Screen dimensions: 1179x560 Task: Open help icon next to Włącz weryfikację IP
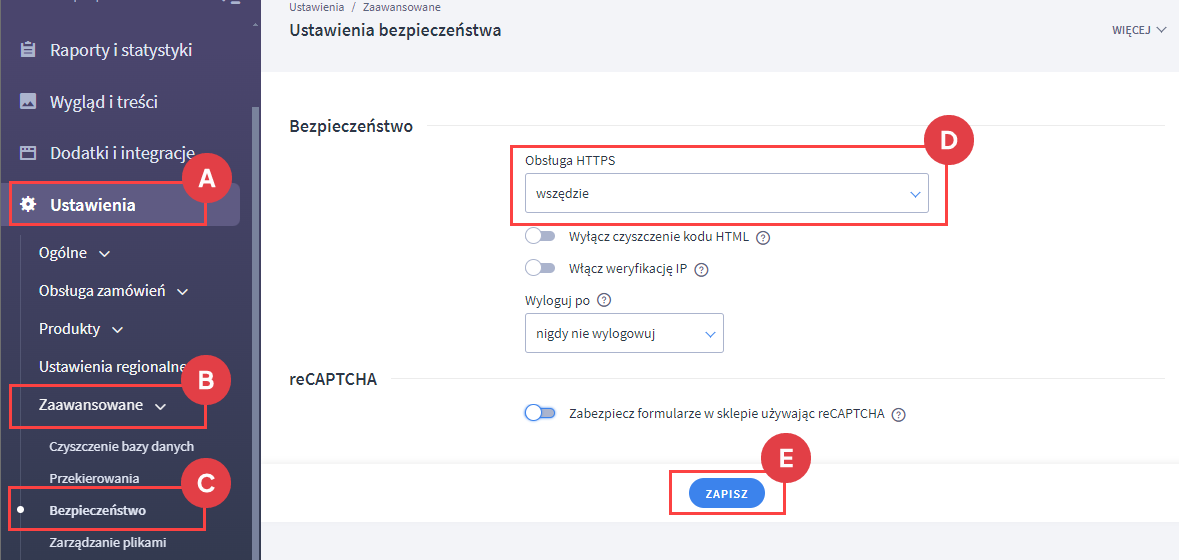point(702,270)
